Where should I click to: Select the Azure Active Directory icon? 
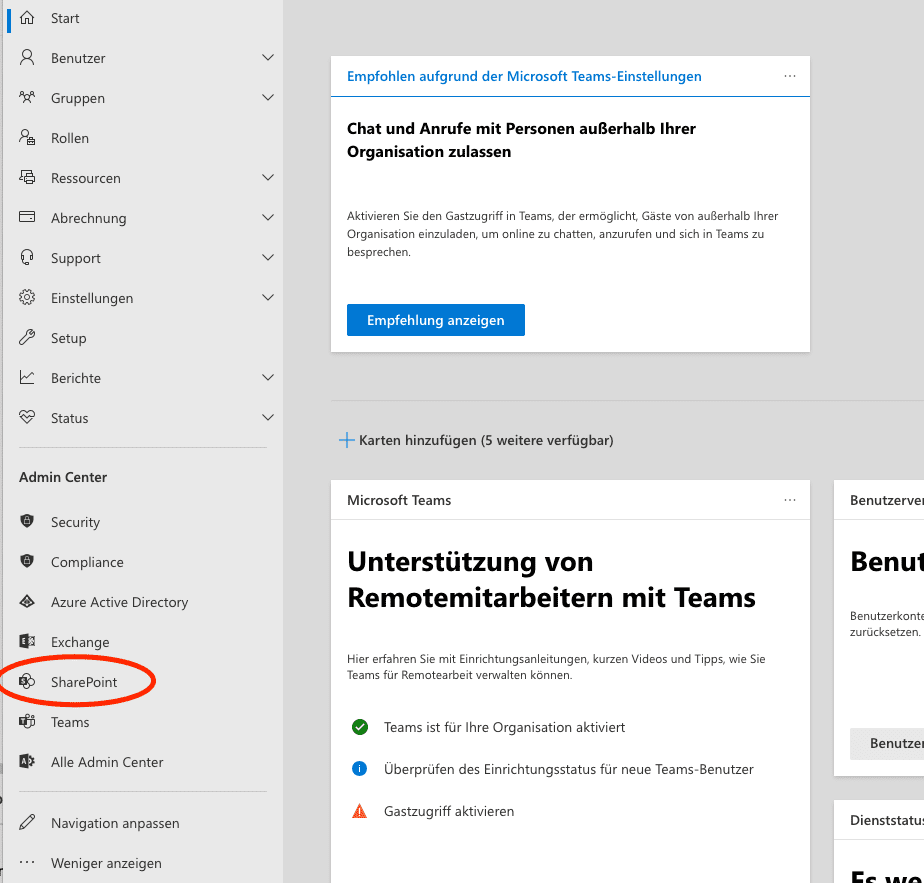point(27,602)
